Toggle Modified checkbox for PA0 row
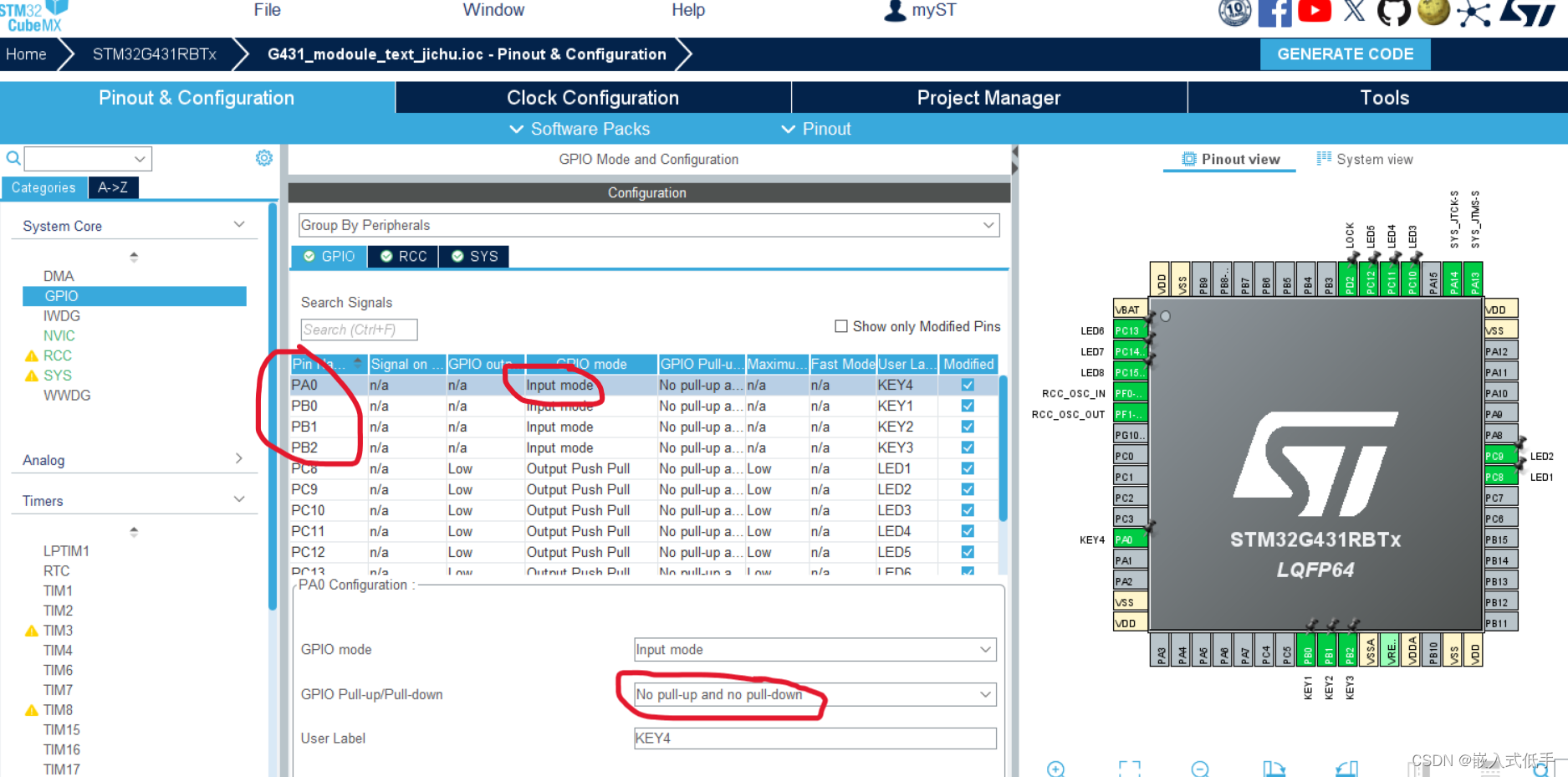This screenshot has height=777, width=1568. click(968, 385)
